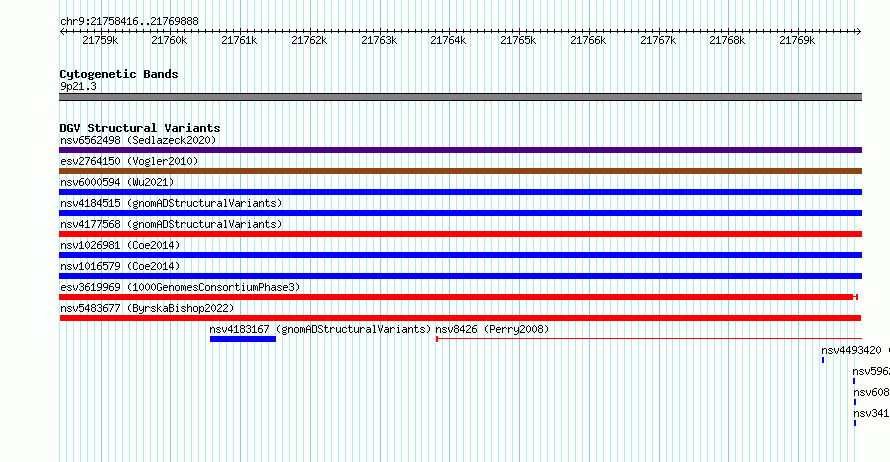This screenshot has height=462, width=890.
Task: Open the nsv1016579 (Coe2014) label
Action: pyautogui.click(x=120, y=266)
